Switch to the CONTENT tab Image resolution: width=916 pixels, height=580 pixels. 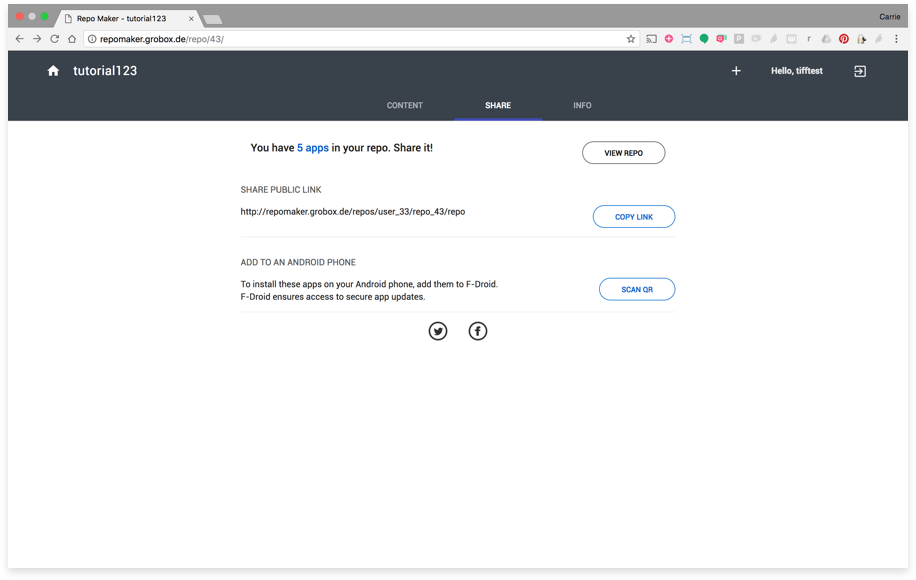pos(405,105)
